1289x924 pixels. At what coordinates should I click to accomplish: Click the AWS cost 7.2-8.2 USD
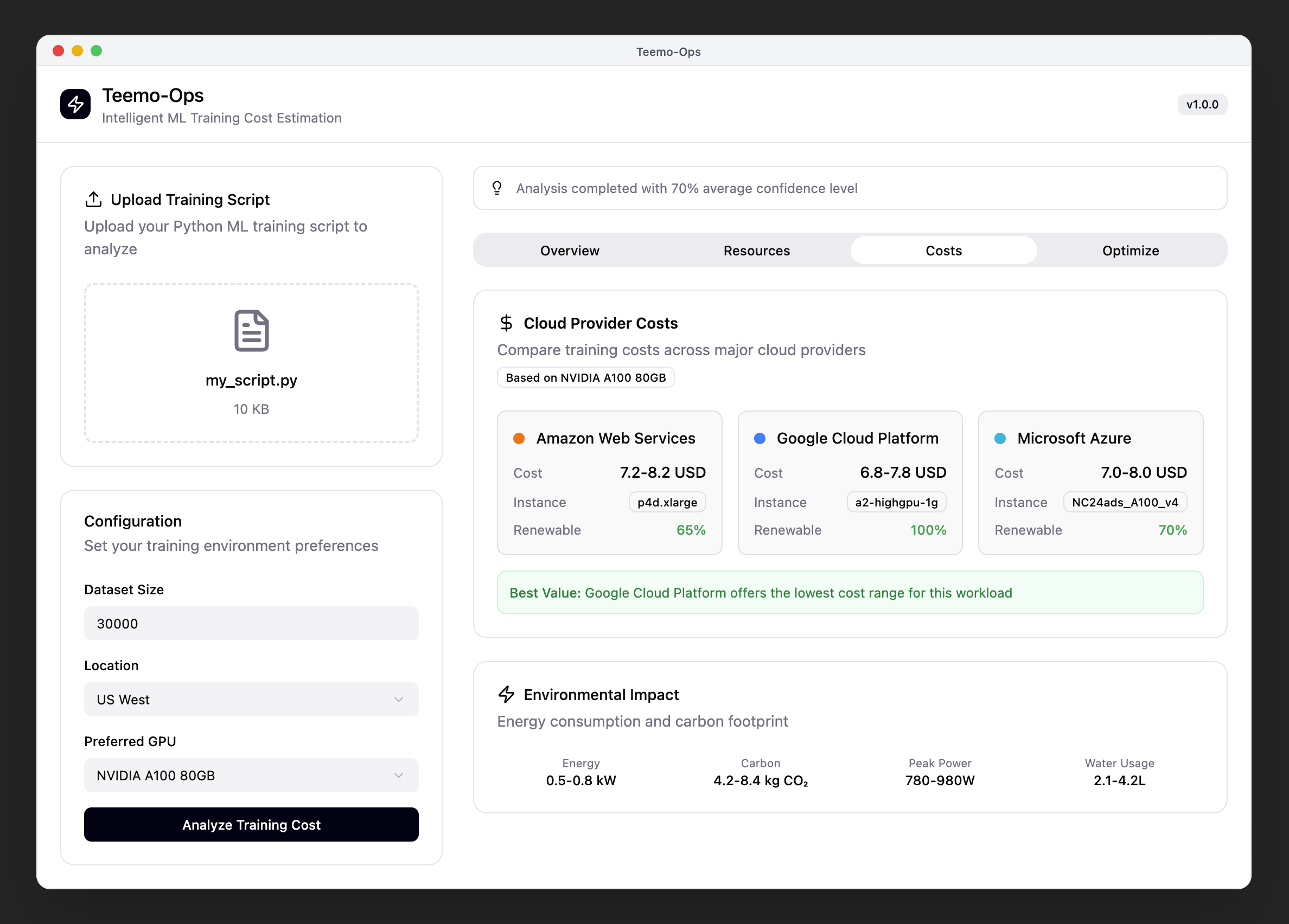click(x=663, y=472)
